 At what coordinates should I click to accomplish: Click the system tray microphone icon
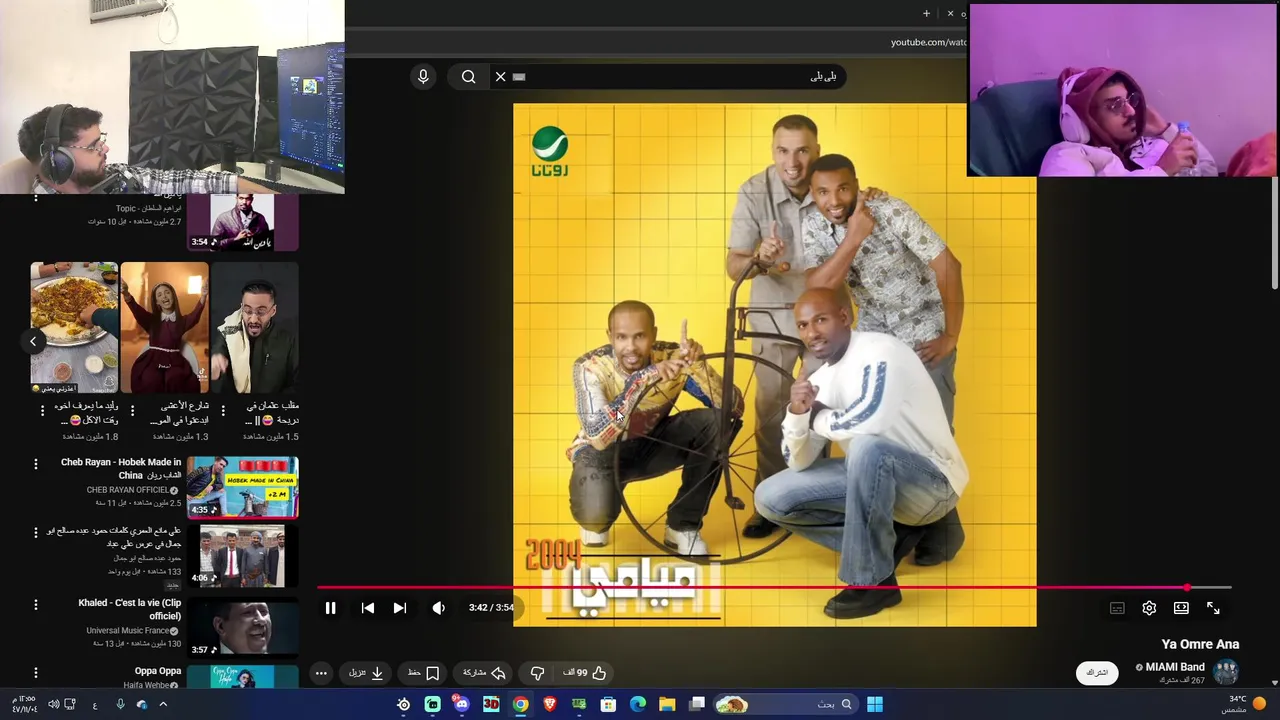pyautogui.click(x=120, y=704)
